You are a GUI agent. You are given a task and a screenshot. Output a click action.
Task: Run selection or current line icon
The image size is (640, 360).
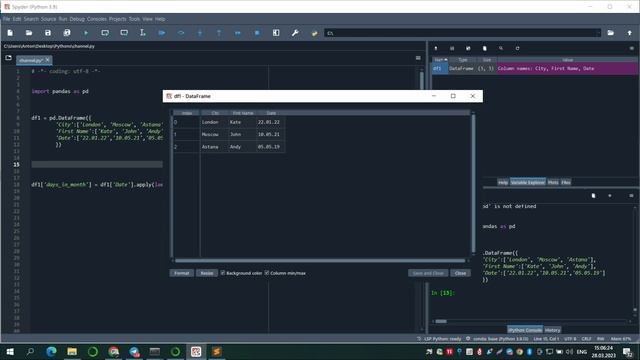tap(143, 33)
